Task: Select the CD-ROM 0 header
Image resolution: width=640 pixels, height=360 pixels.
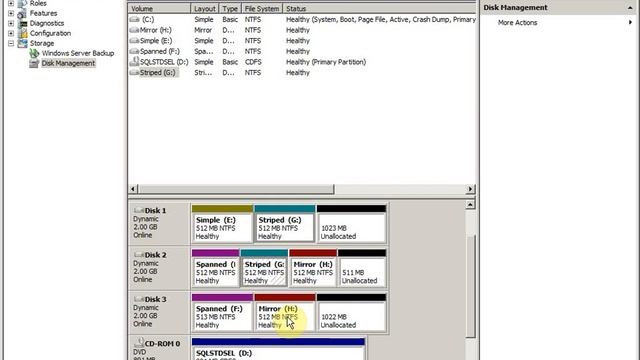Action: [x=159, y=348]
